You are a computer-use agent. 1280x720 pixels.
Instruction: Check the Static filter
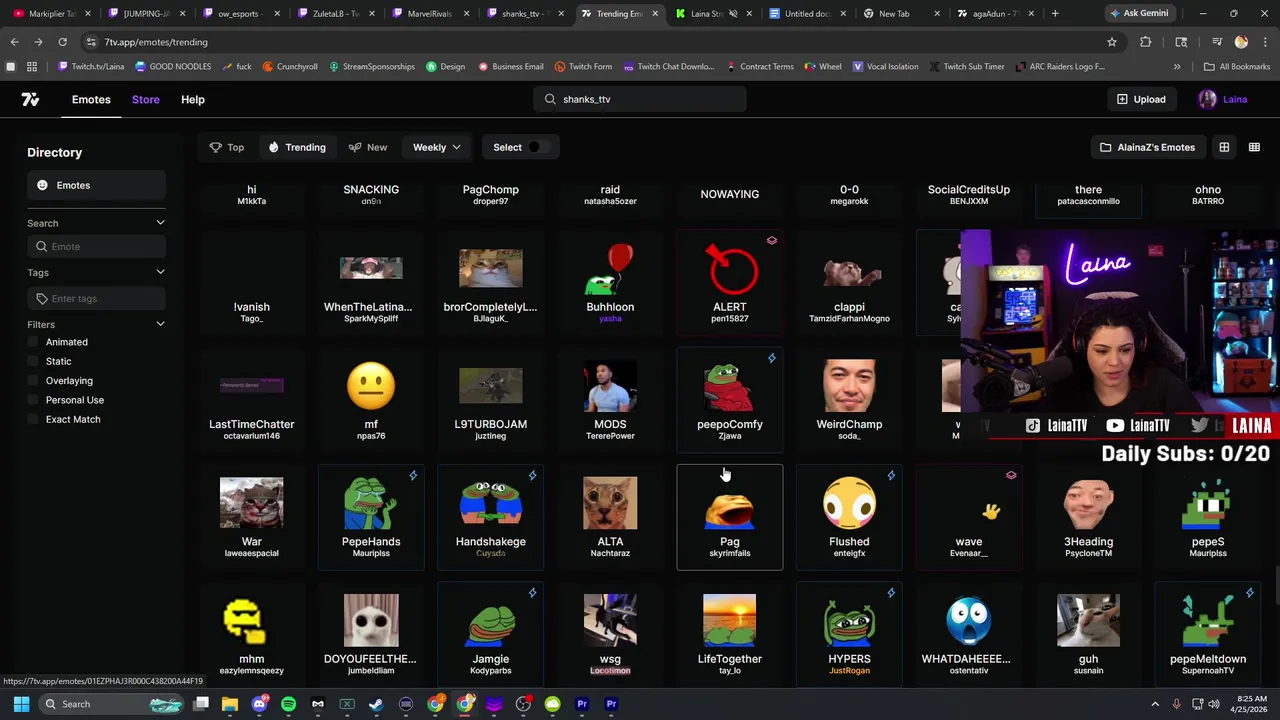33,361
